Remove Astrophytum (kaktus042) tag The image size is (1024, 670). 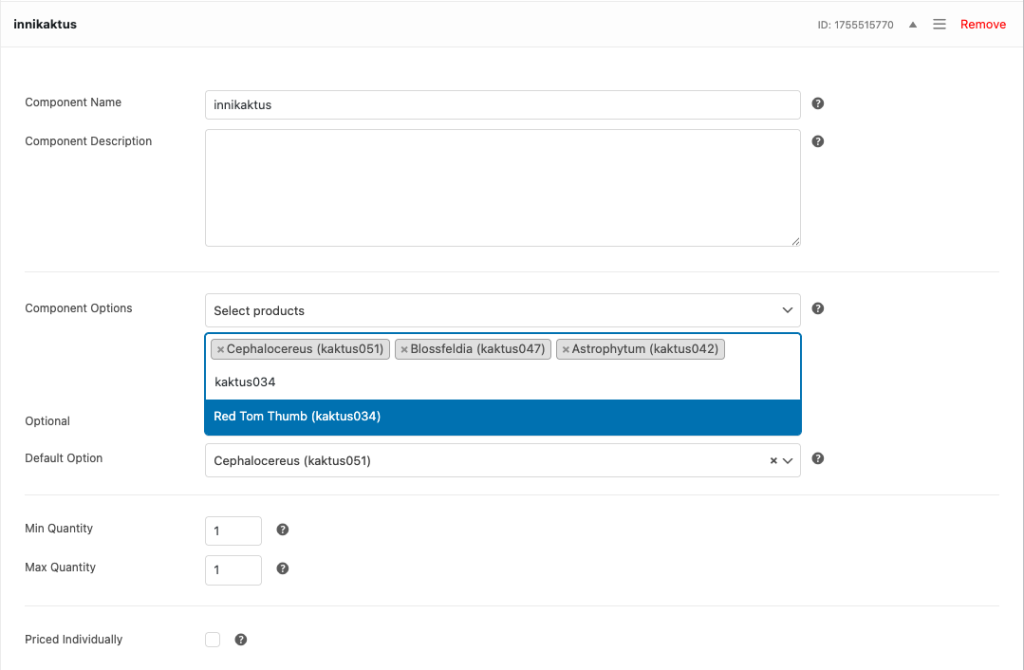(565, 350)
